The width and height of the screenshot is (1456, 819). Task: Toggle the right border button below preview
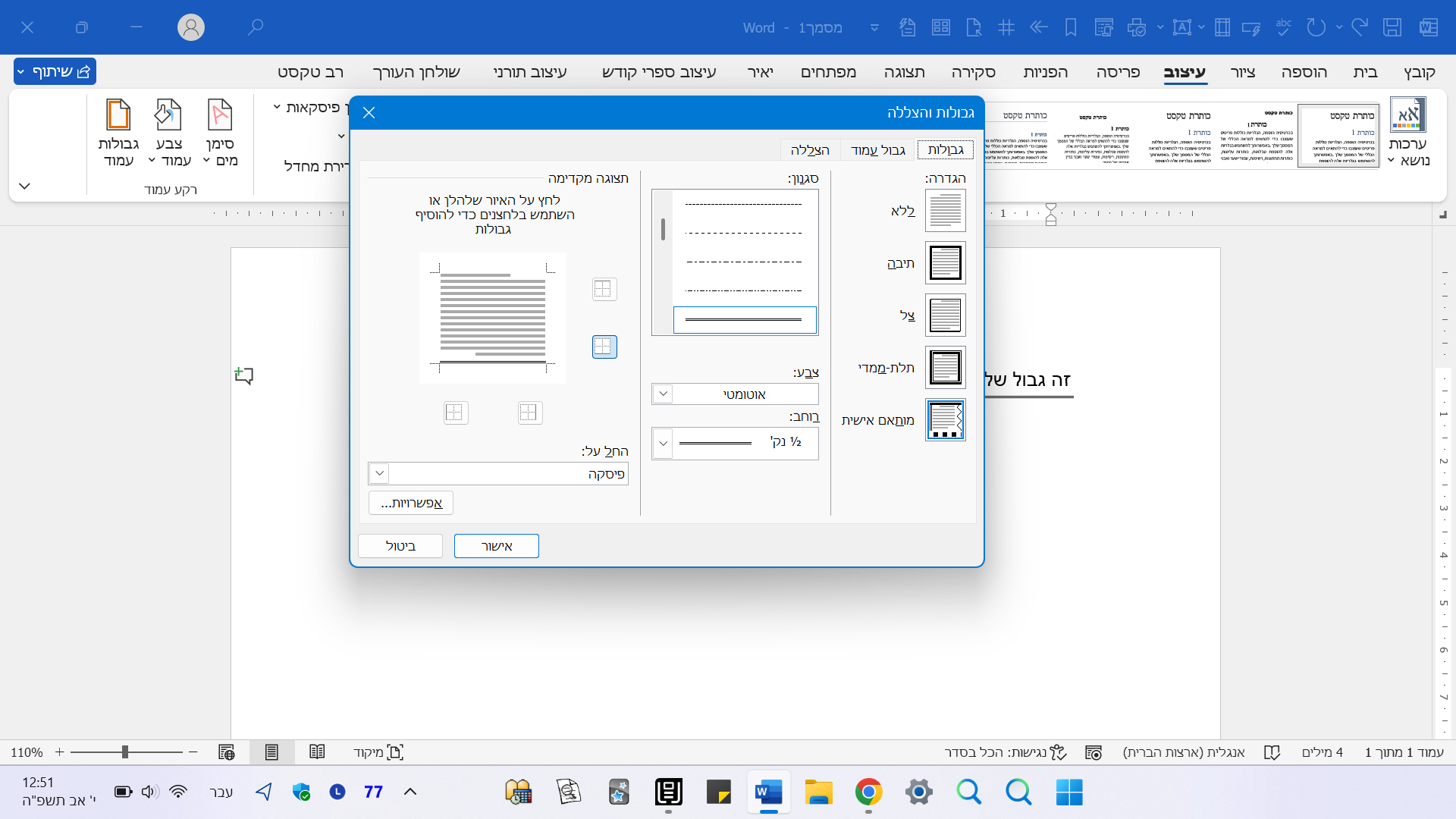(x=530, y=413)
